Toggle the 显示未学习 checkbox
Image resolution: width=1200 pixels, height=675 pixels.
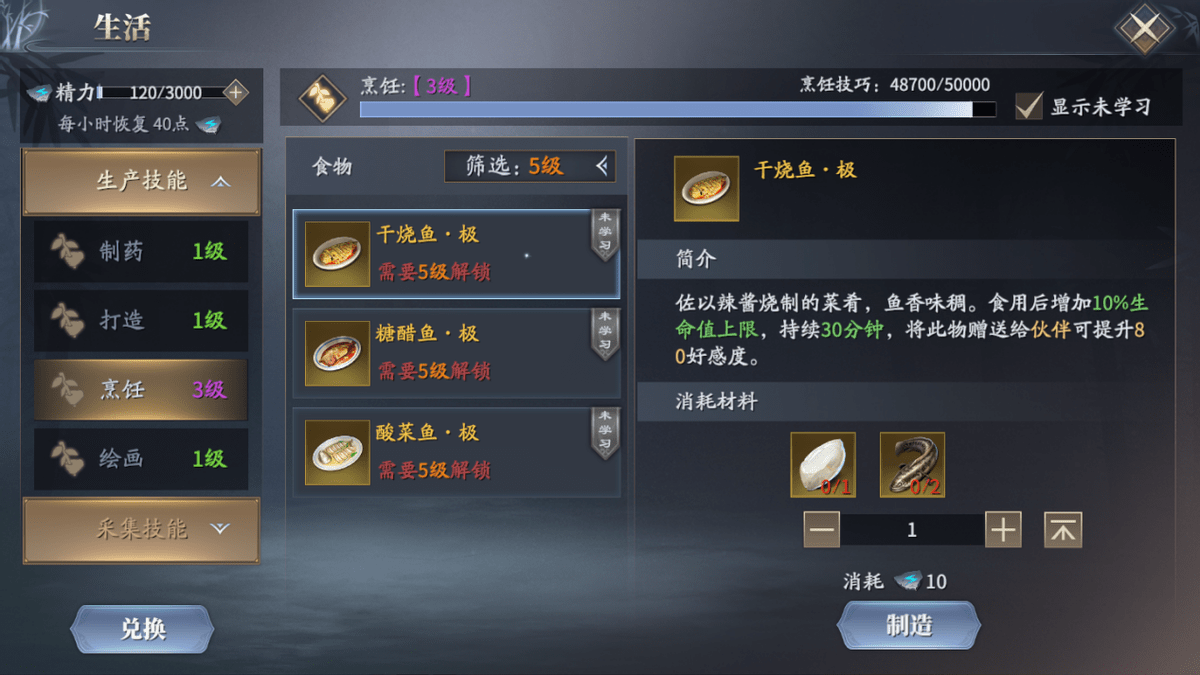pos(1030,106)
